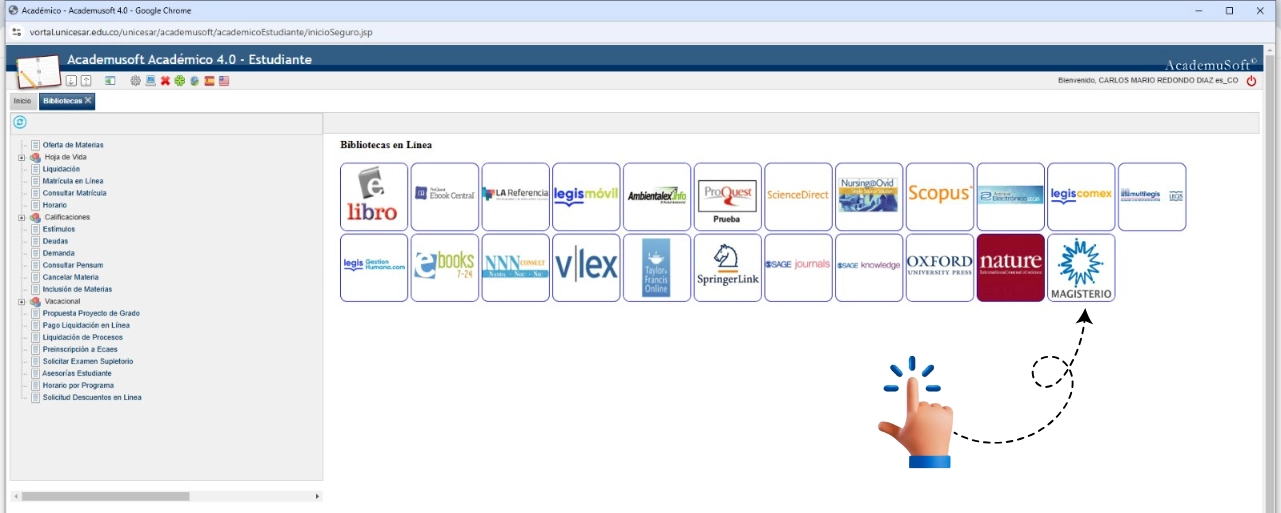Open Matrícula en Línea
The height and width of the screenshot is (513, 1281).
[x=73, y=181]
